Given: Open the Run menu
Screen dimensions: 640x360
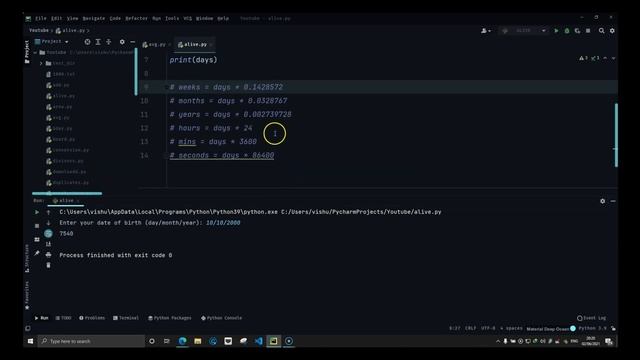Looking at the screenshot, I should (156, 18).
